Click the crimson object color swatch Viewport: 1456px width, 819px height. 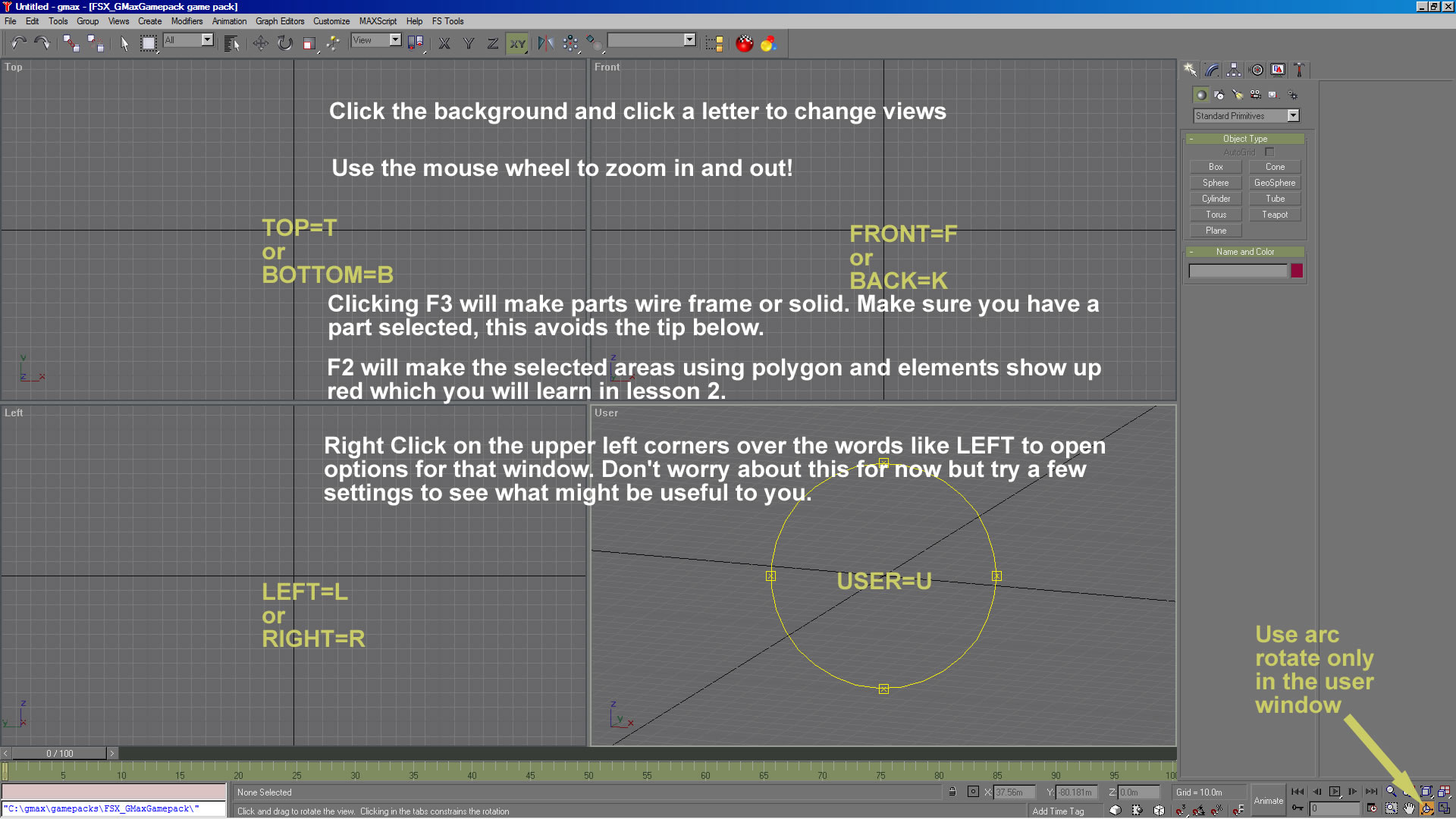point(1297,271)
